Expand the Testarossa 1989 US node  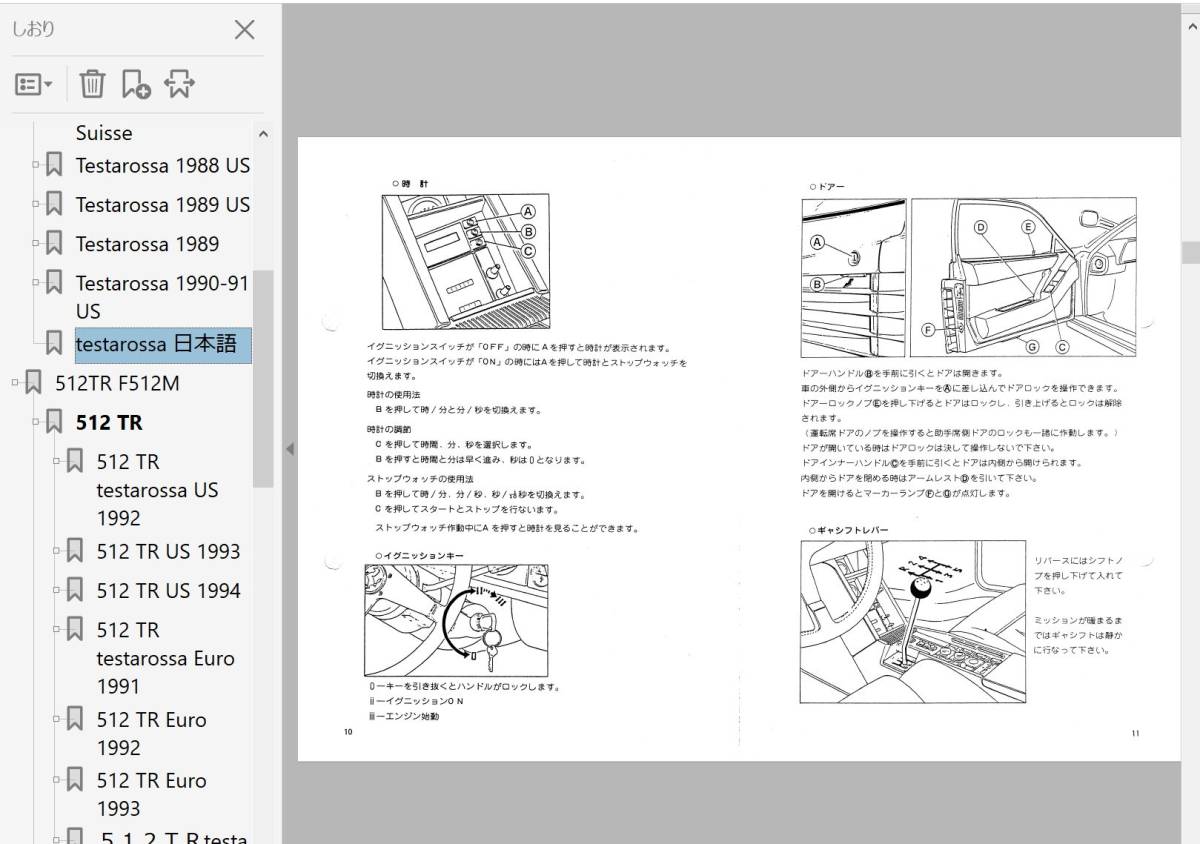[37, 204]
